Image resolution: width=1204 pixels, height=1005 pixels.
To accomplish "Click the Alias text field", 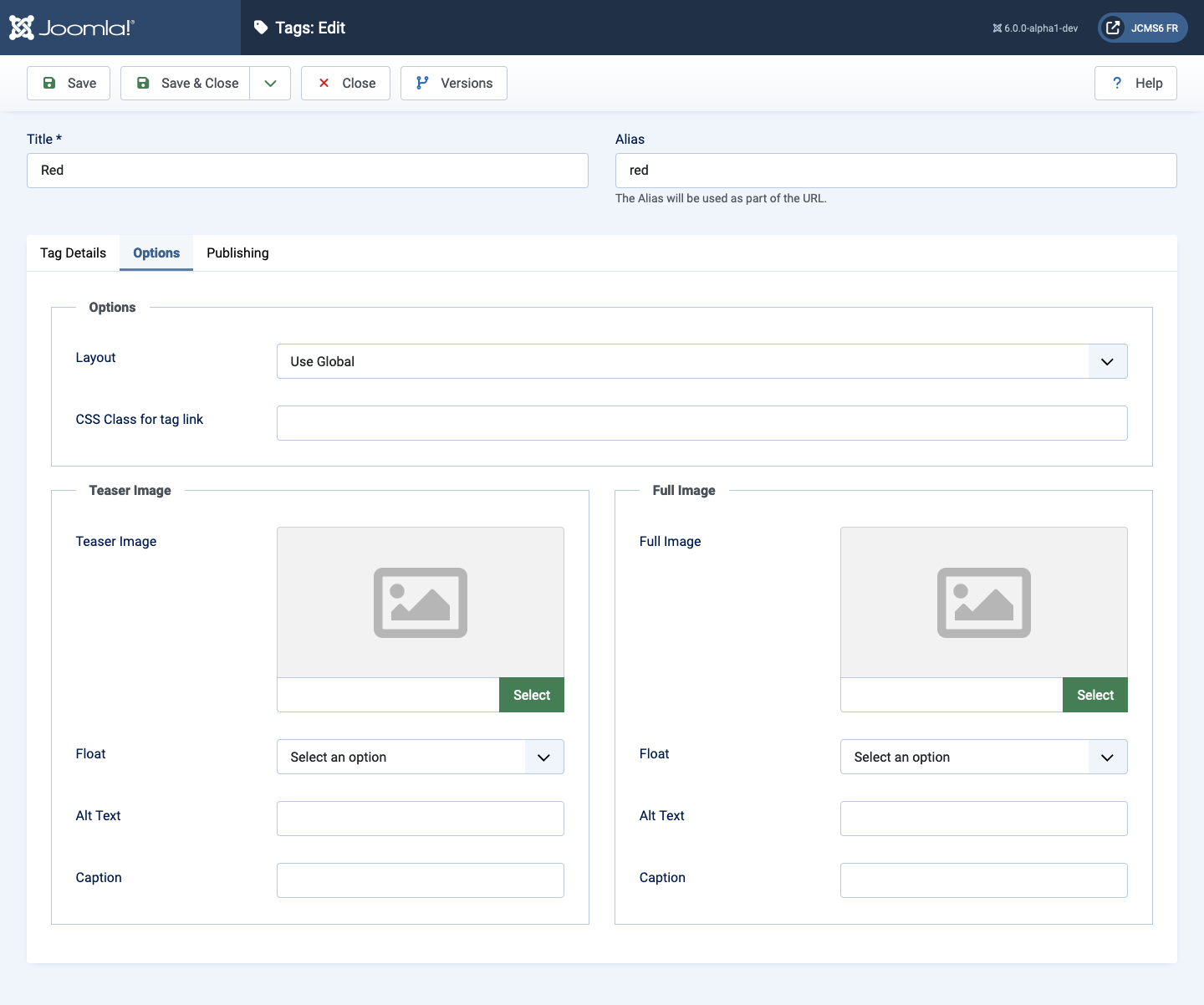I will coord(896,171).
